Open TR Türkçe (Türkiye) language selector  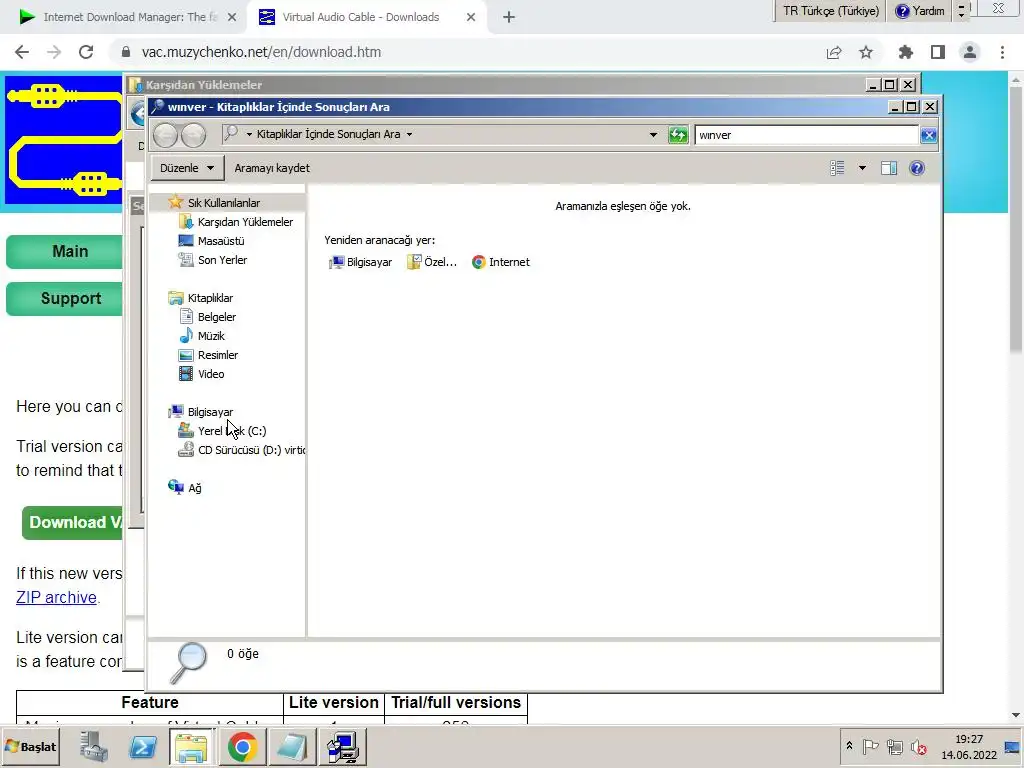coord(830,10)
